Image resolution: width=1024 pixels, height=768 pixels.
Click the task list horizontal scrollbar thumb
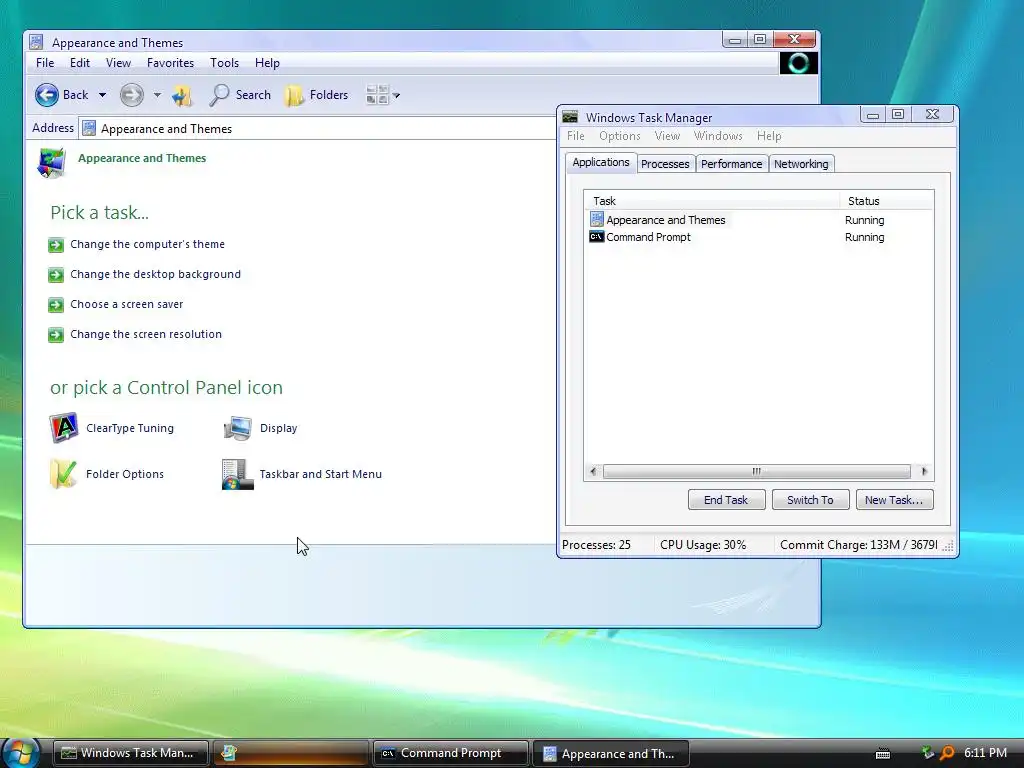(756, 472)
